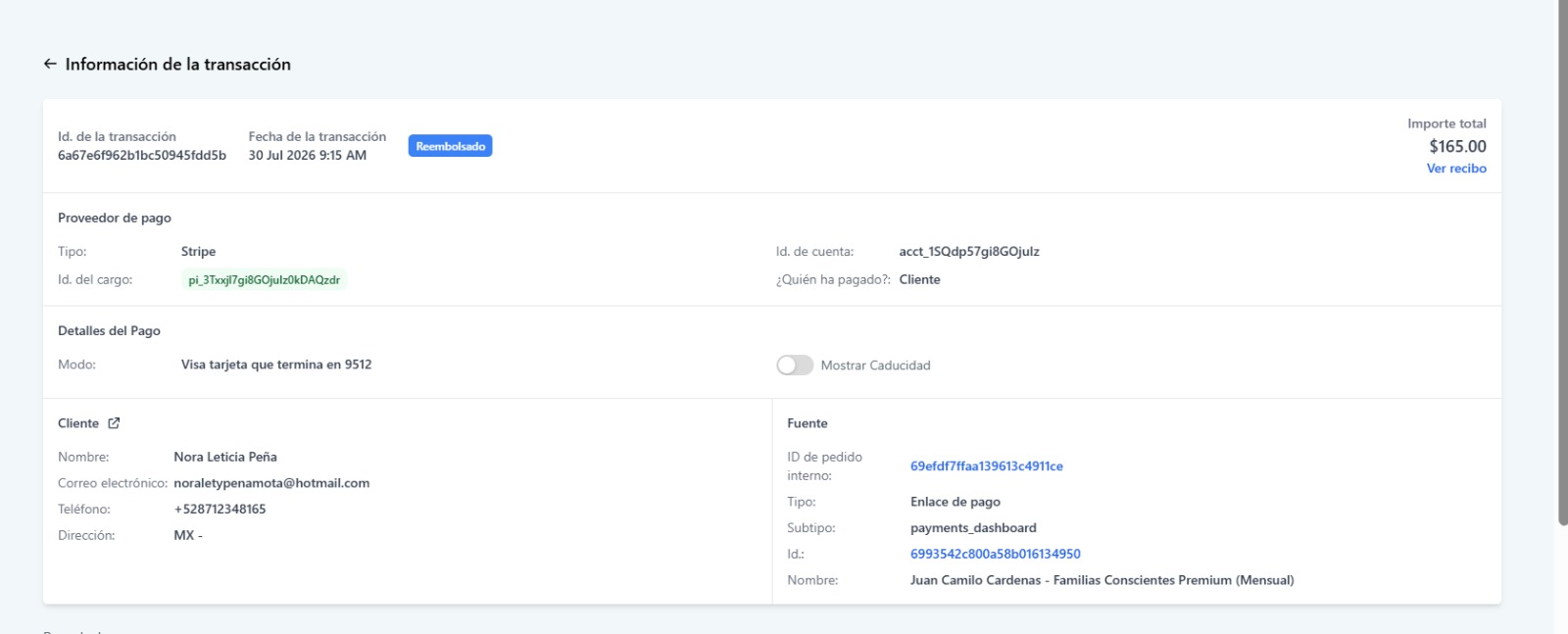
Task: Click the Fuente section title
Action: [x=808, y=423]
